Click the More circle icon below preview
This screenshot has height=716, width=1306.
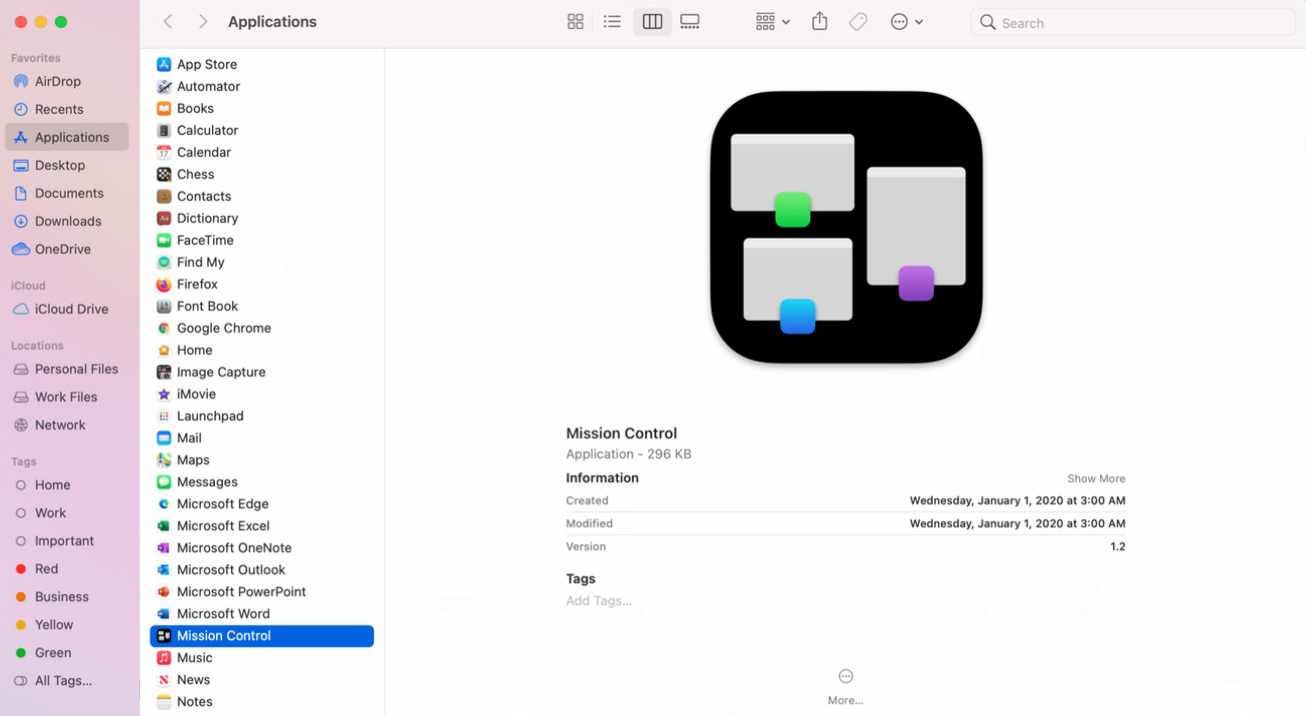(845, 677)
